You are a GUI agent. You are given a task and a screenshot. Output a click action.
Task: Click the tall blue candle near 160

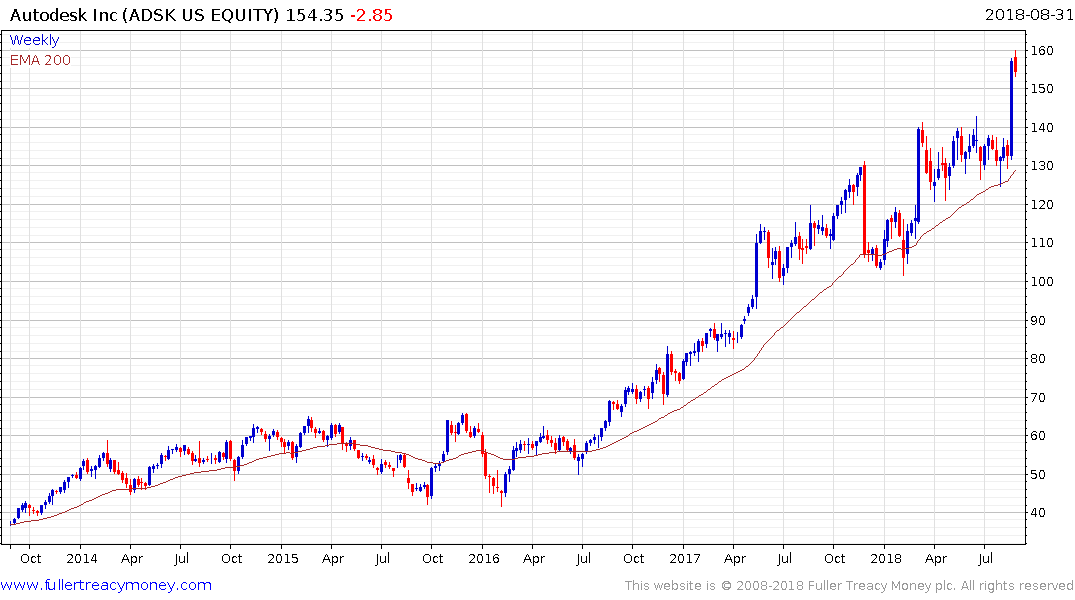pyautogui.click(x=1011, y=110)
